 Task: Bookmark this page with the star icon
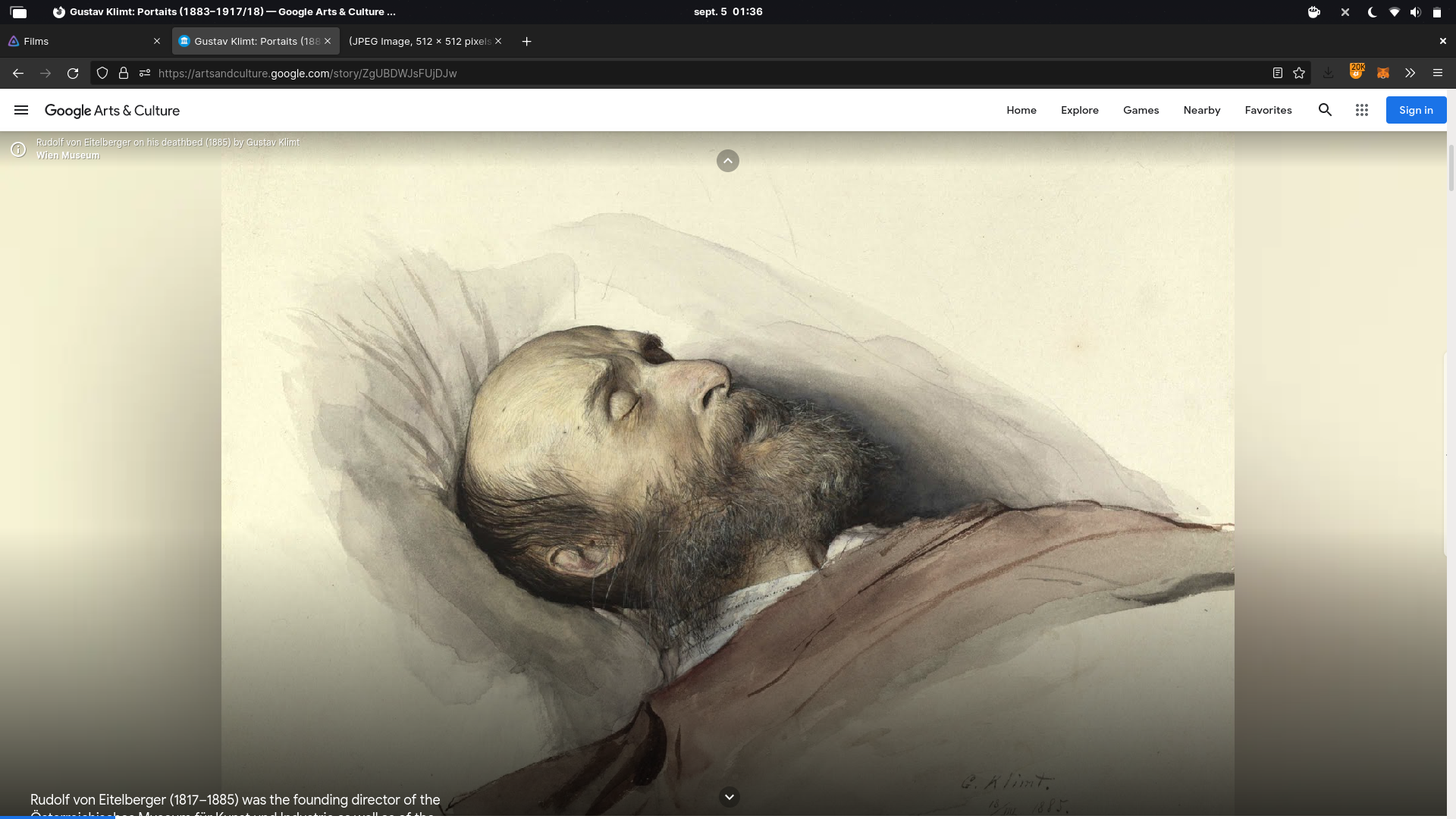click(1299, 74)
